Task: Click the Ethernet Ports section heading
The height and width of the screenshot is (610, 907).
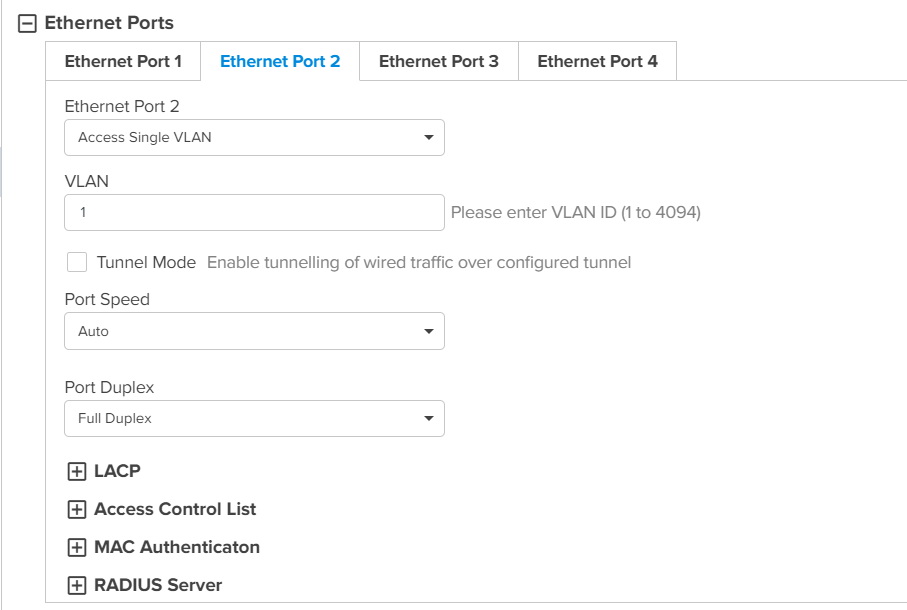Action: [109, 23]
